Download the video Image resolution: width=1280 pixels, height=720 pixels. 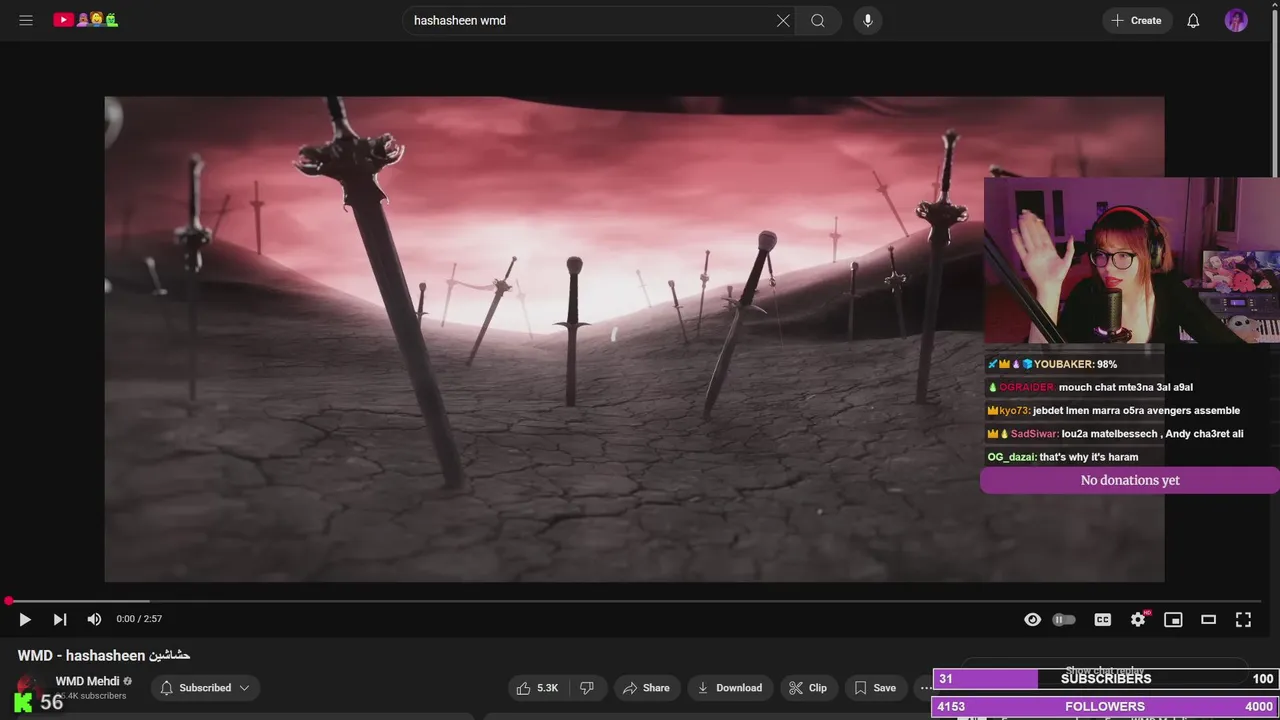(729, 688)
